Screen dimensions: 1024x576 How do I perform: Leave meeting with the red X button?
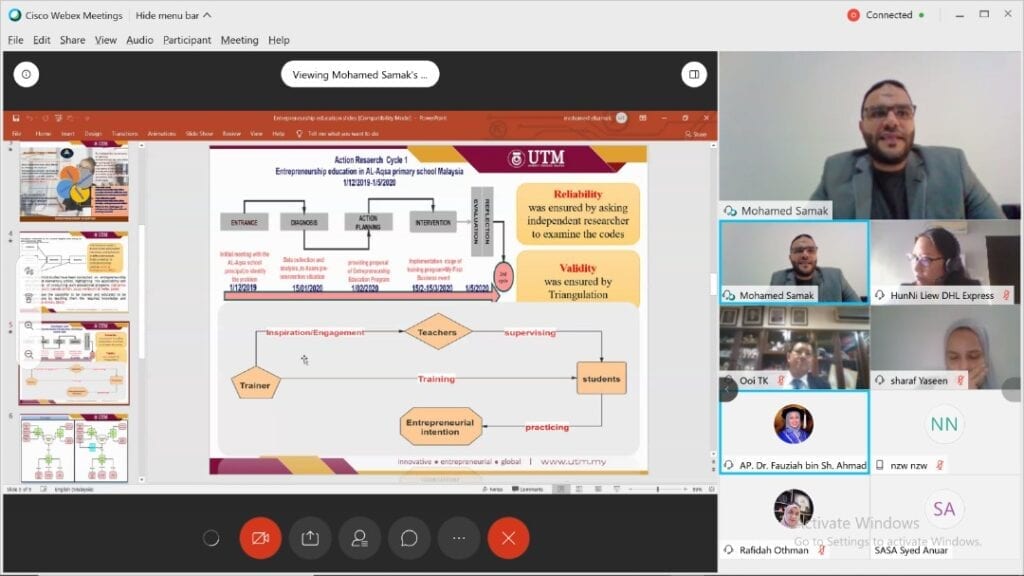point(508,538)
